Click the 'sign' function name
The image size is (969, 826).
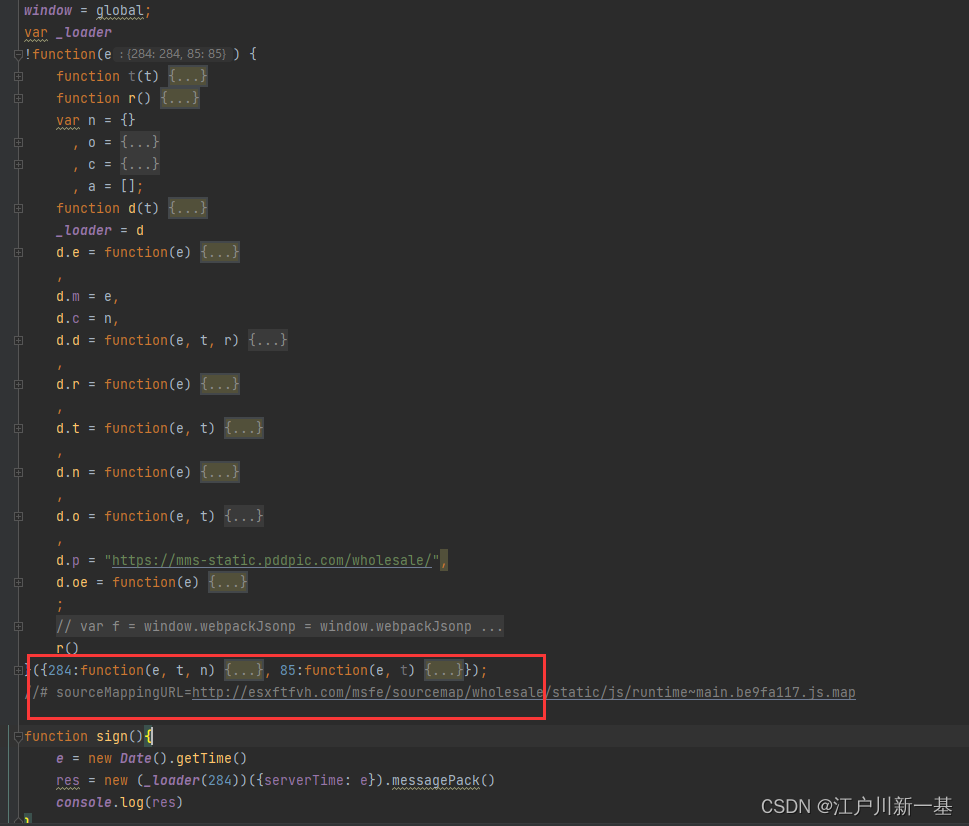[x=112, y=736]
